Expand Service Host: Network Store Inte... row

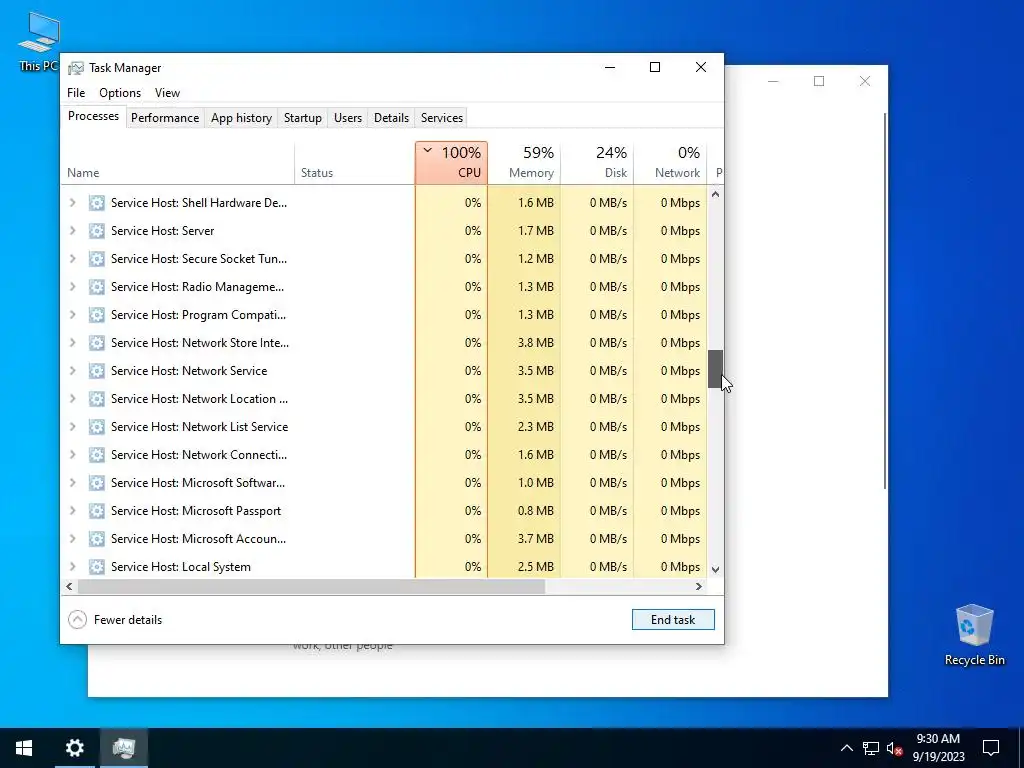click(72, 344)
